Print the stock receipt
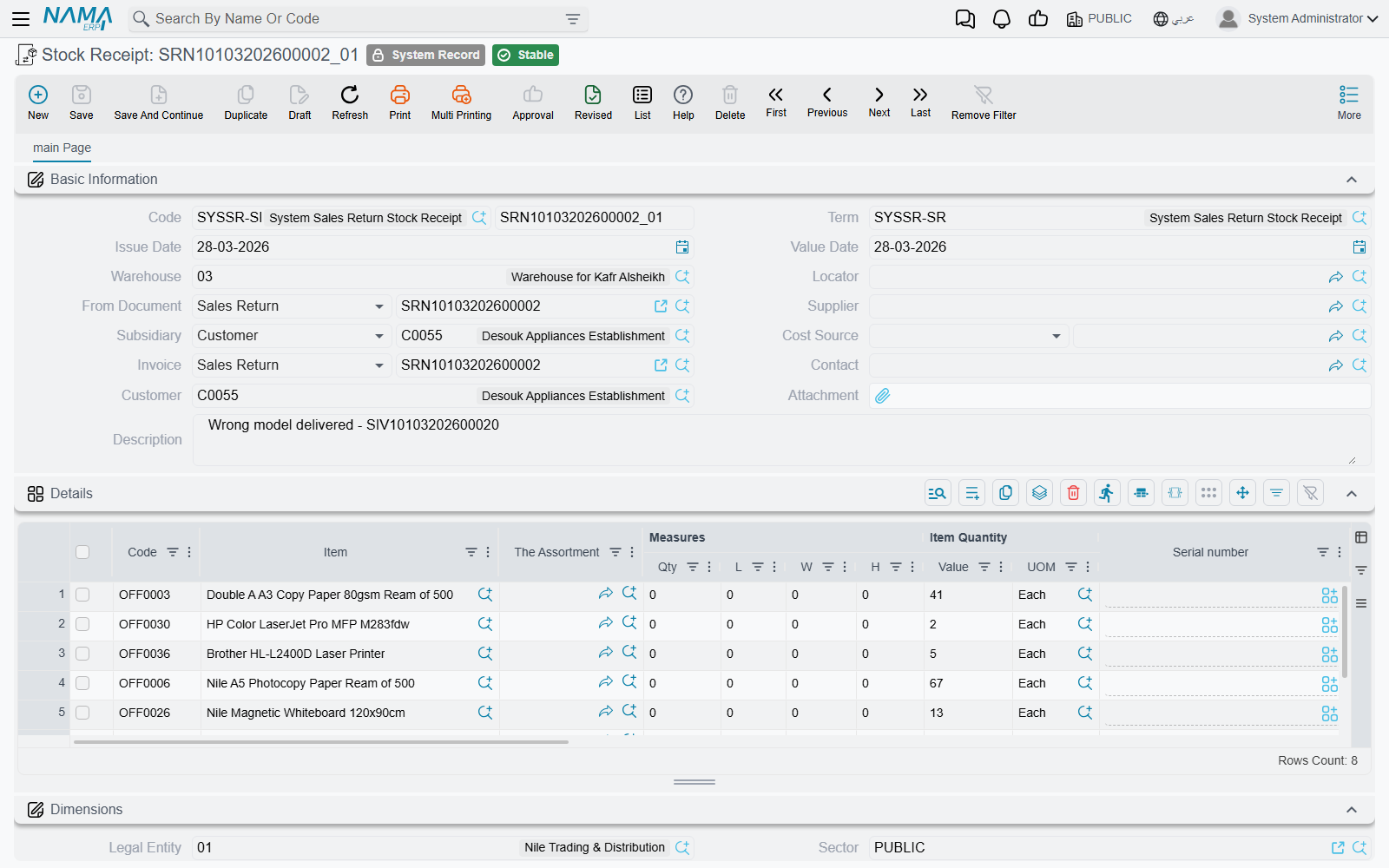1389x868 pixels. coord(400,102)
